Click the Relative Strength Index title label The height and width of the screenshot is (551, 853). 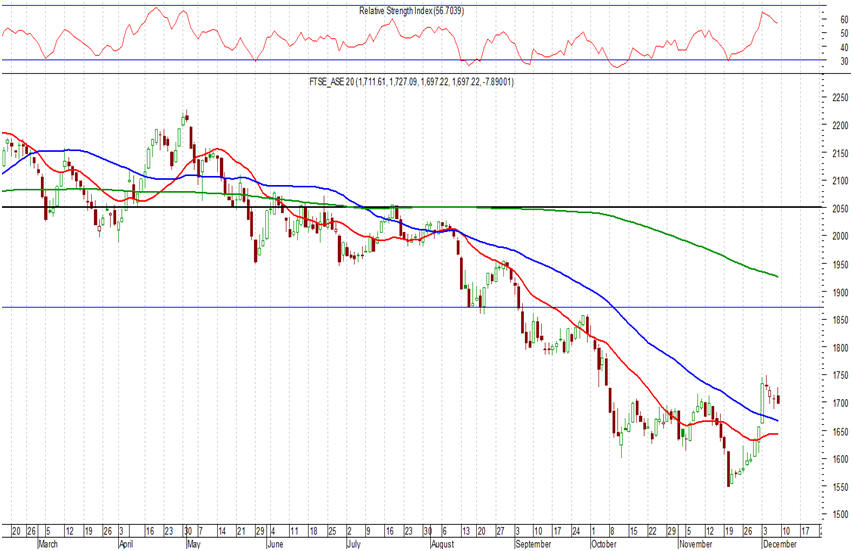411,11
